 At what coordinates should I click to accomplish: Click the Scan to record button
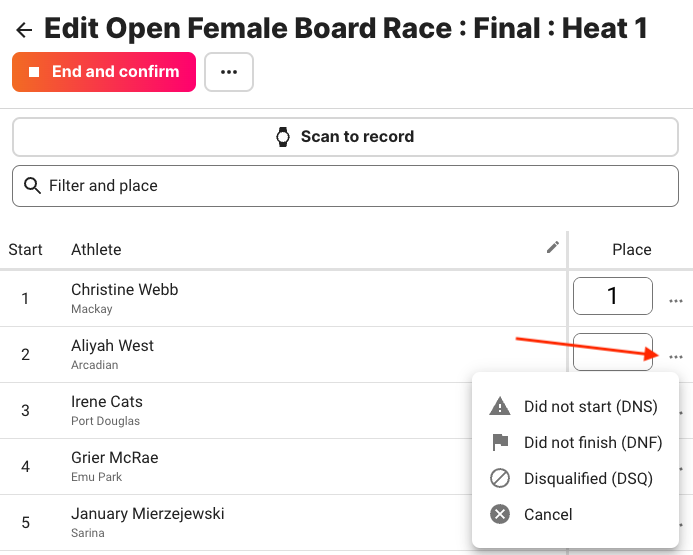[x=345, y=137]
